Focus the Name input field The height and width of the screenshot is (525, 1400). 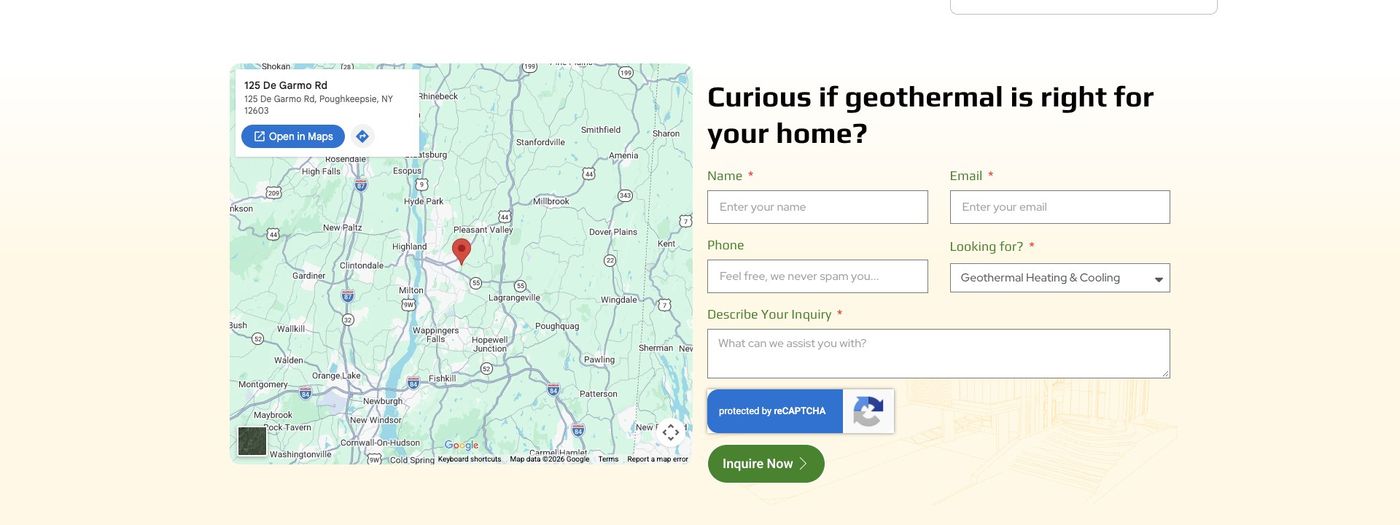point(817,207)
